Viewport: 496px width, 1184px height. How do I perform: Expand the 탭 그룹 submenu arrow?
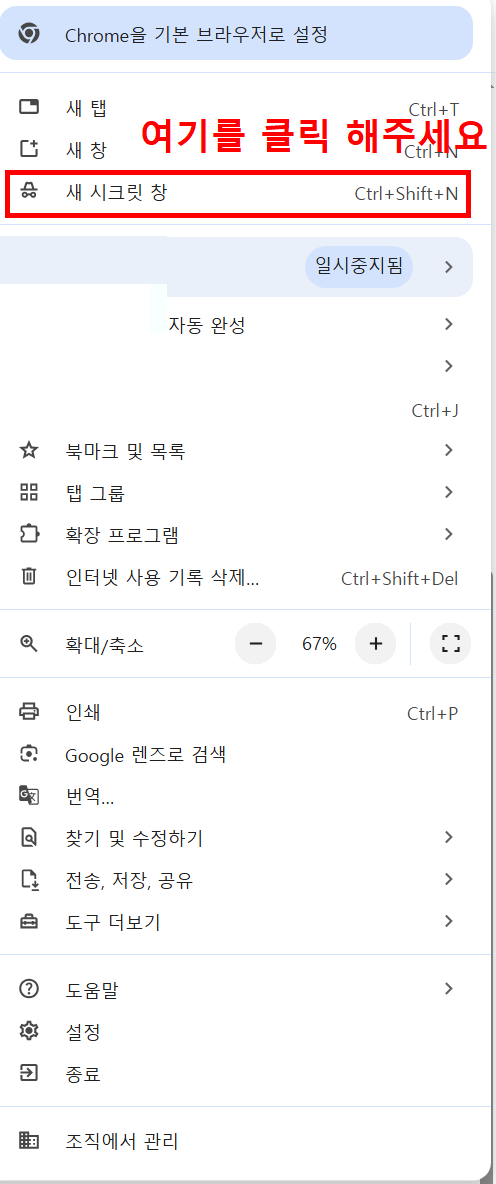pyautogui.click(x=449, y=492)
